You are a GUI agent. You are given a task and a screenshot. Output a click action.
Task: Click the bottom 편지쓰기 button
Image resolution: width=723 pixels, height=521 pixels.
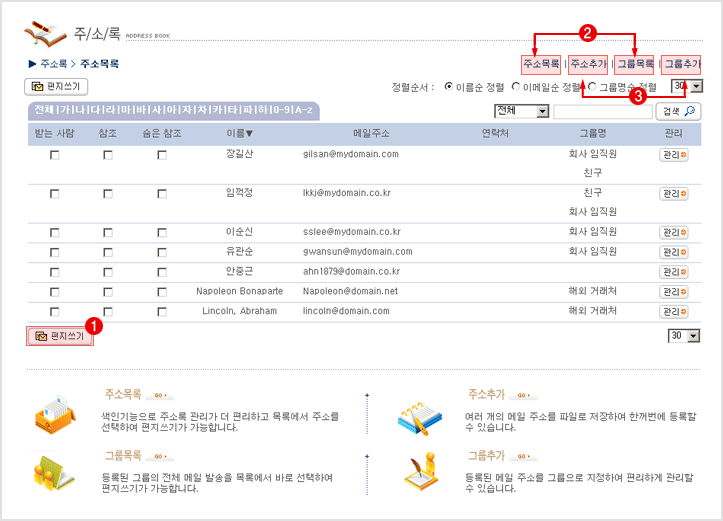[x=60, y=337]
